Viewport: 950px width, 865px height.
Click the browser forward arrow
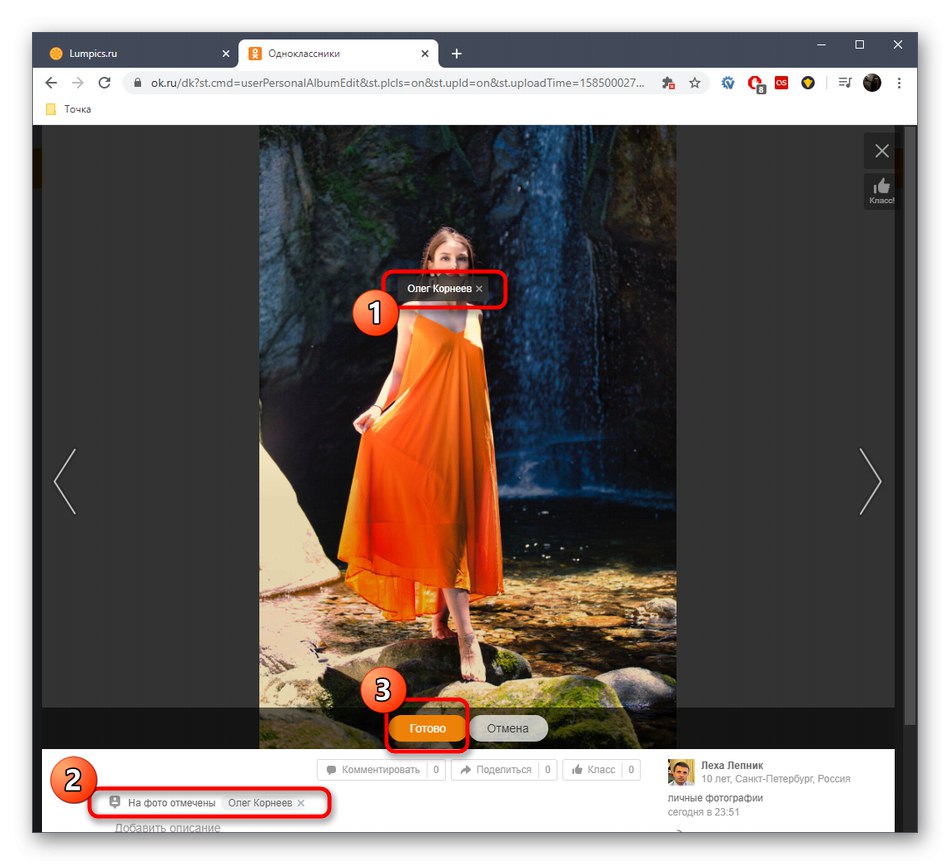[78, 83]
